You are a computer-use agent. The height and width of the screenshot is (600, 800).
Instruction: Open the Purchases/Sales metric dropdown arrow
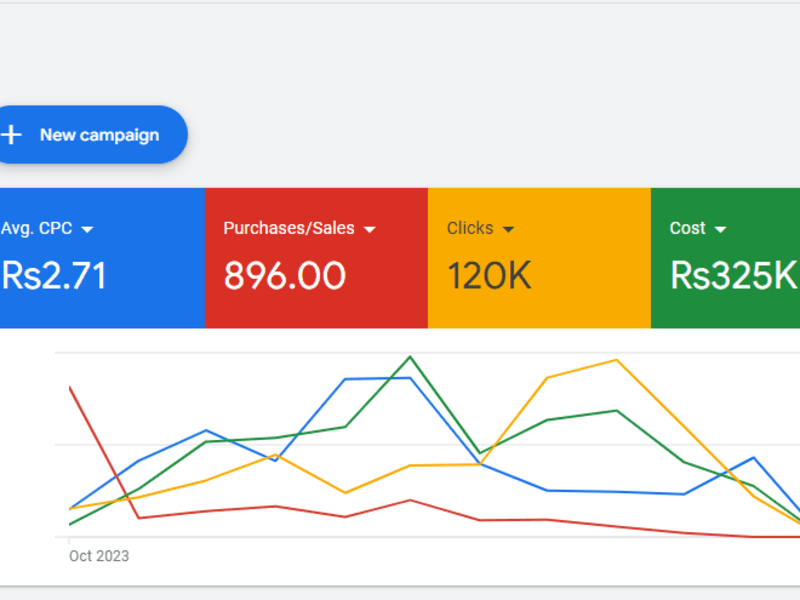coord(369,230)
